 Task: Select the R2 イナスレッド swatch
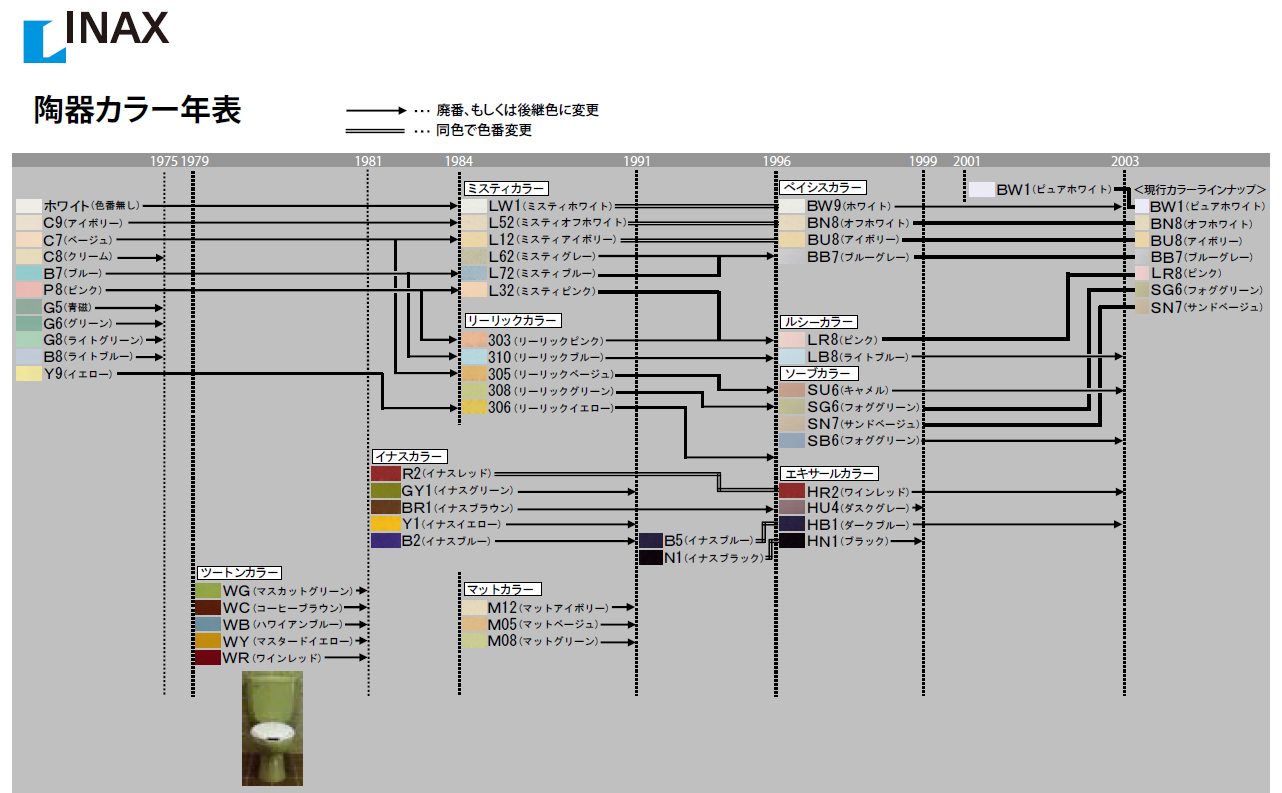[x=385, y=474]
